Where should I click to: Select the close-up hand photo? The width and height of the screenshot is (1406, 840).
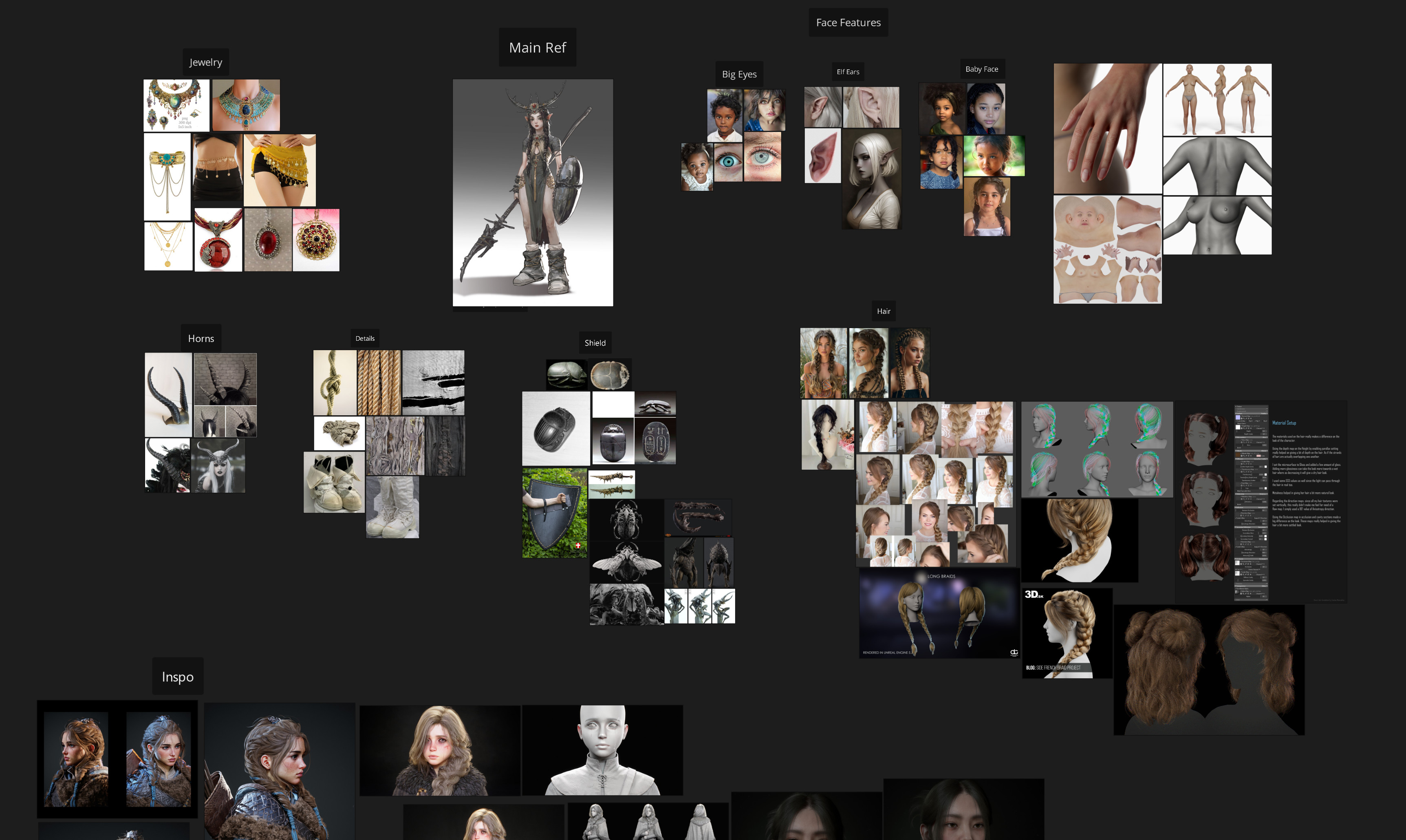[1107, 128]
